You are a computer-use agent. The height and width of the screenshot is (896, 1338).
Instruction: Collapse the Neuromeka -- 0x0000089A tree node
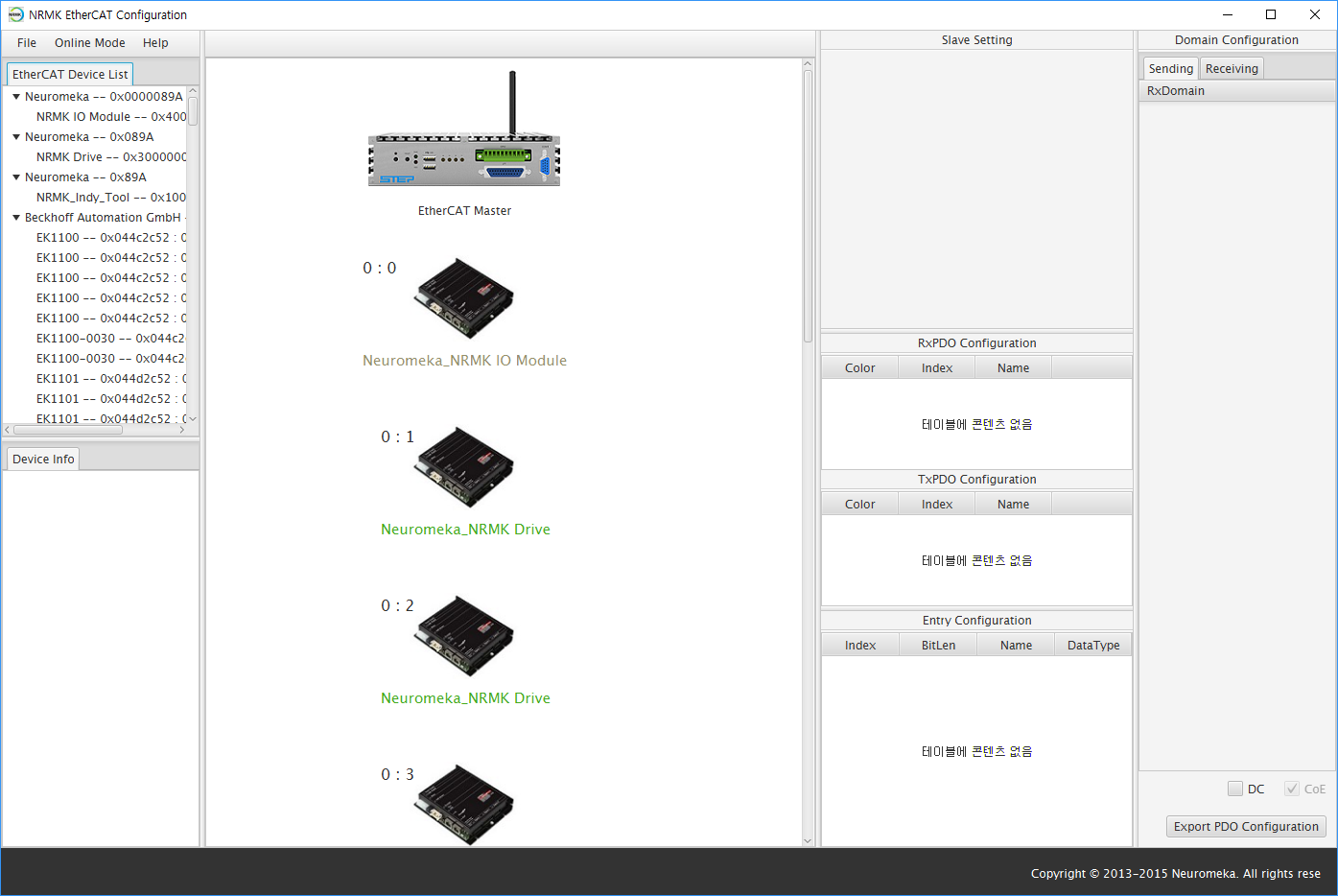(16, 97)
